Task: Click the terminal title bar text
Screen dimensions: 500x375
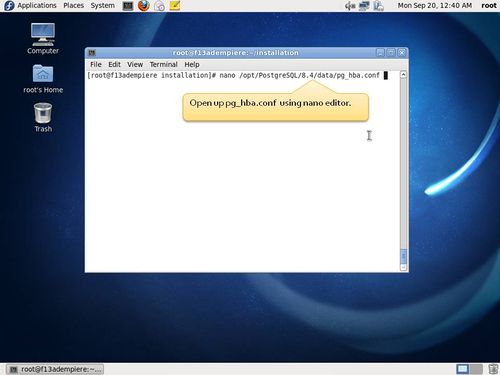Action: (235, 53)
